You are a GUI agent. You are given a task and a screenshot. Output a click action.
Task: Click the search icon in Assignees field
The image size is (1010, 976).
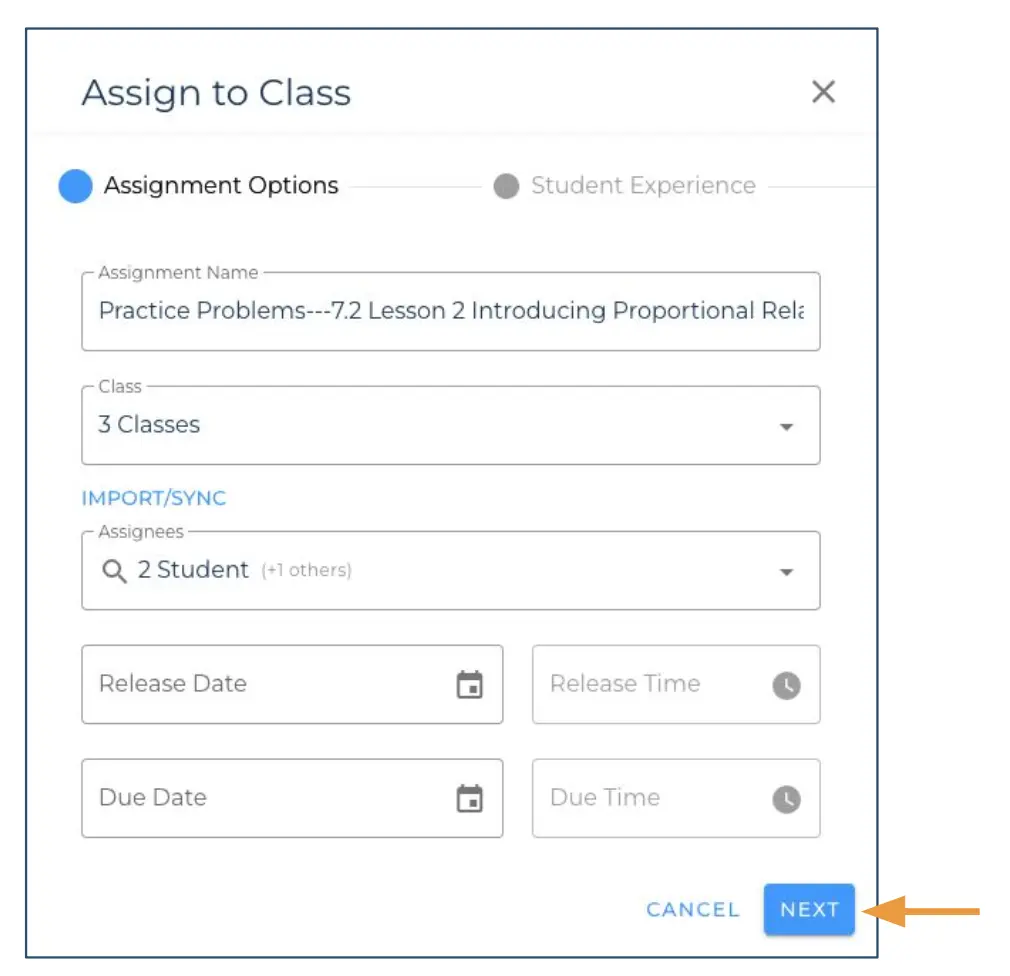(x=113, y=570)
